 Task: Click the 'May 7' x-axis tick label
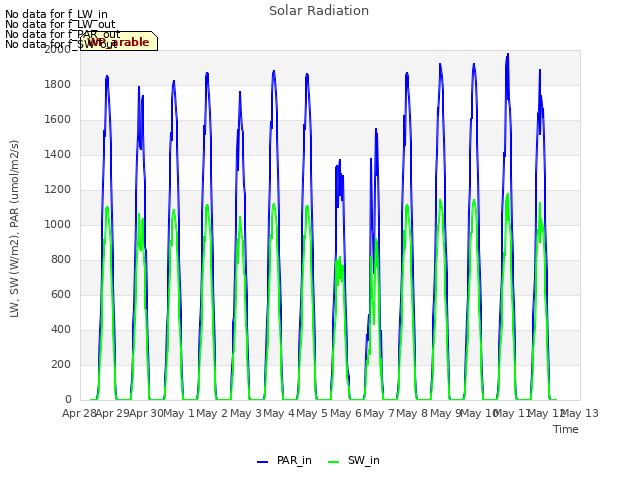tap(379, 413)
